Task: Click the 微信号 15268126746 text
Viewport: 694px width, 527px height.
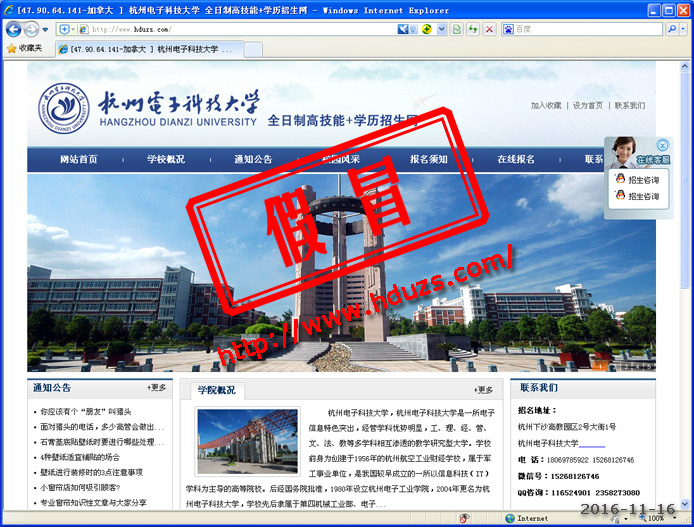Action: [x=559, y=476]
